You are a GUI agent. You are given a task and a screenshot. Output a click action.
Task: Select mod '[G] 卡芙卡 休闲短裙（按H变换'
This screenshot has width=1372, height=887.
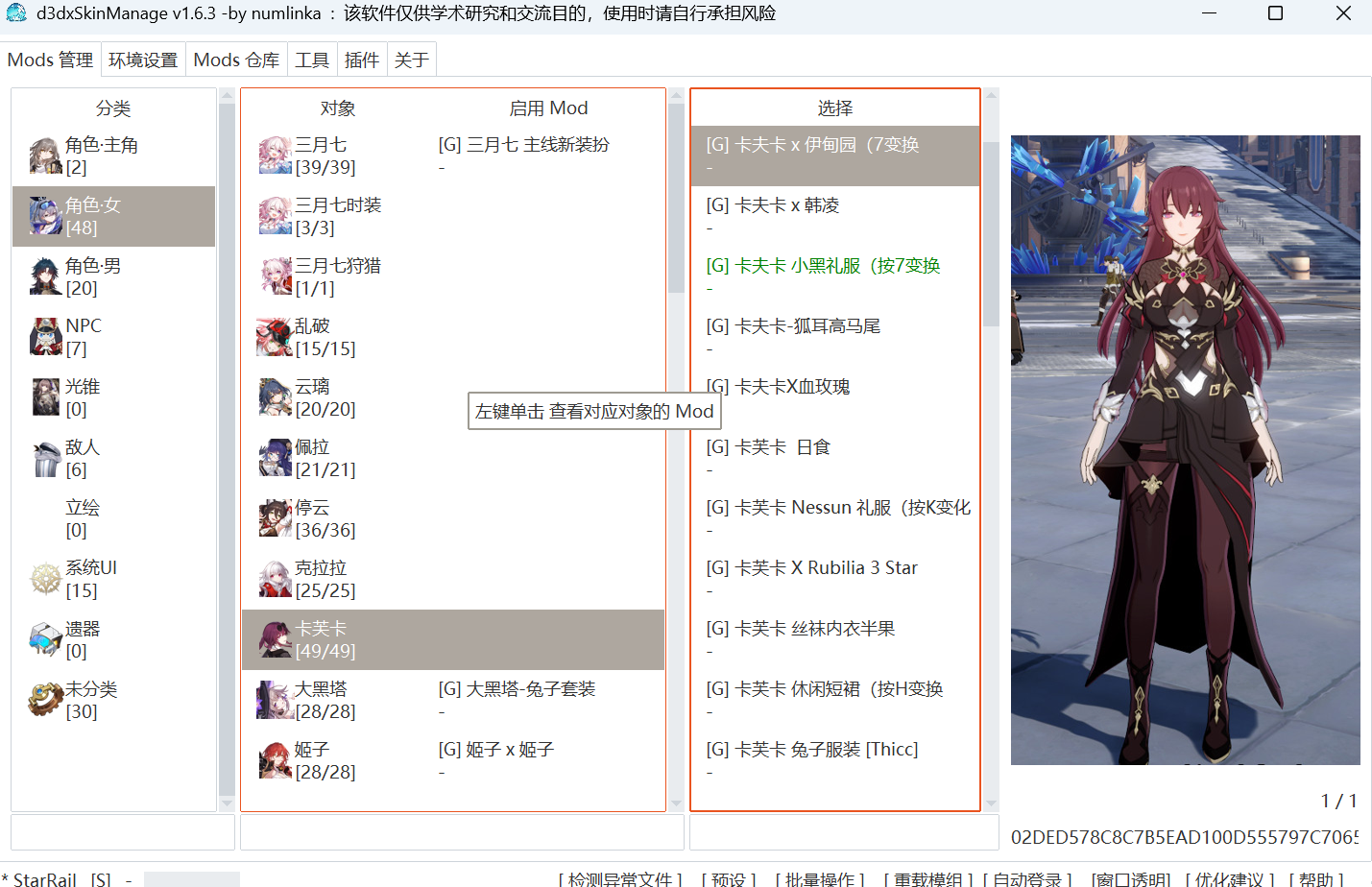pyautogui.click(x=835, y=700)
